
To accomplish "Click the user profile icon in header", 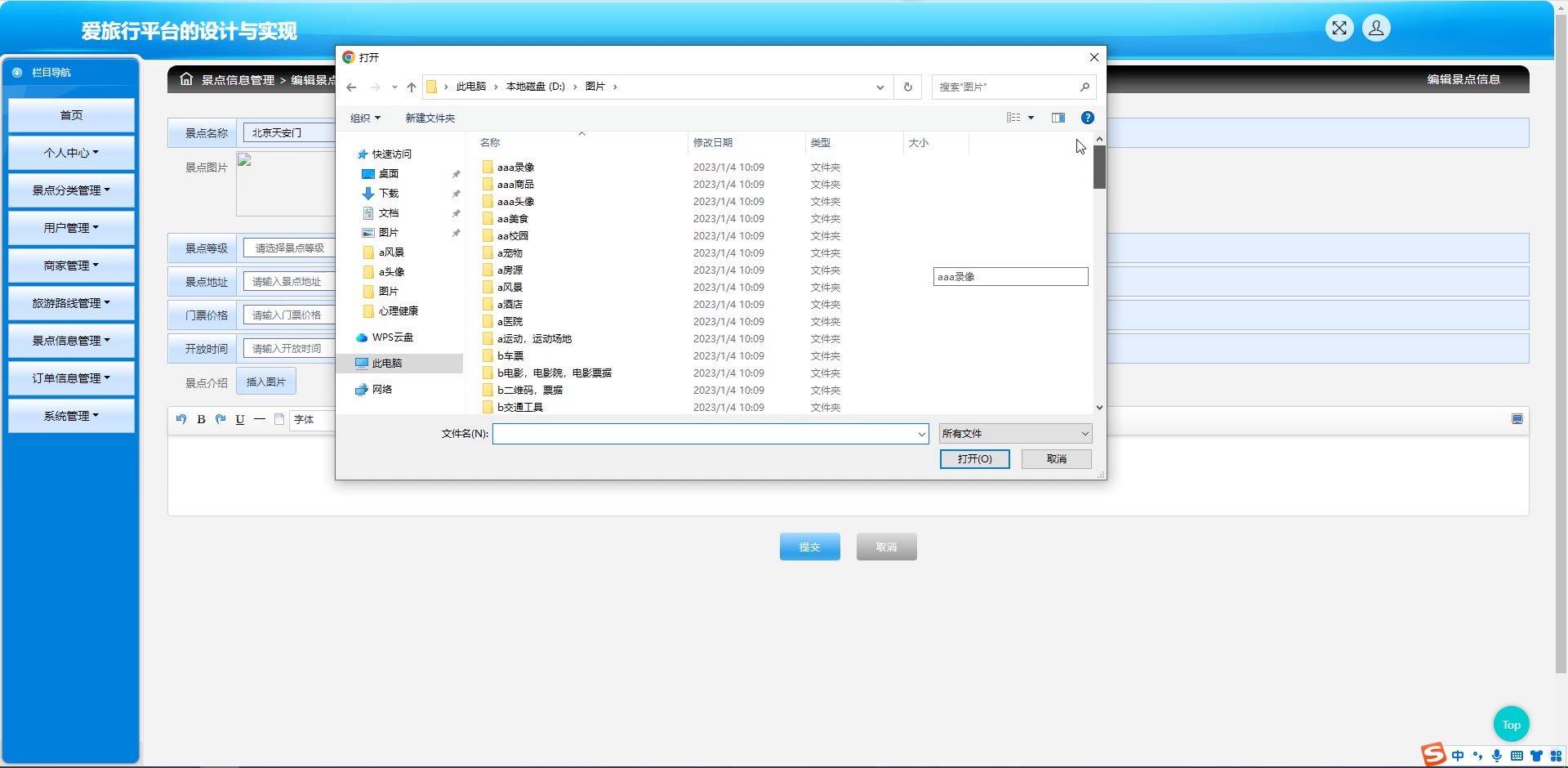I will point(1375,29).
